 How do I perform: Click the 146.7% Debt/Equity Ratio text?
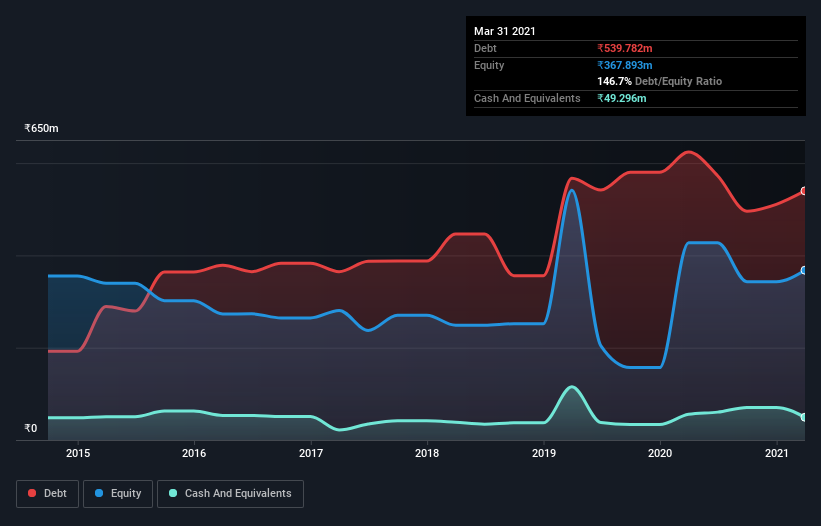[x=660, y=82]
